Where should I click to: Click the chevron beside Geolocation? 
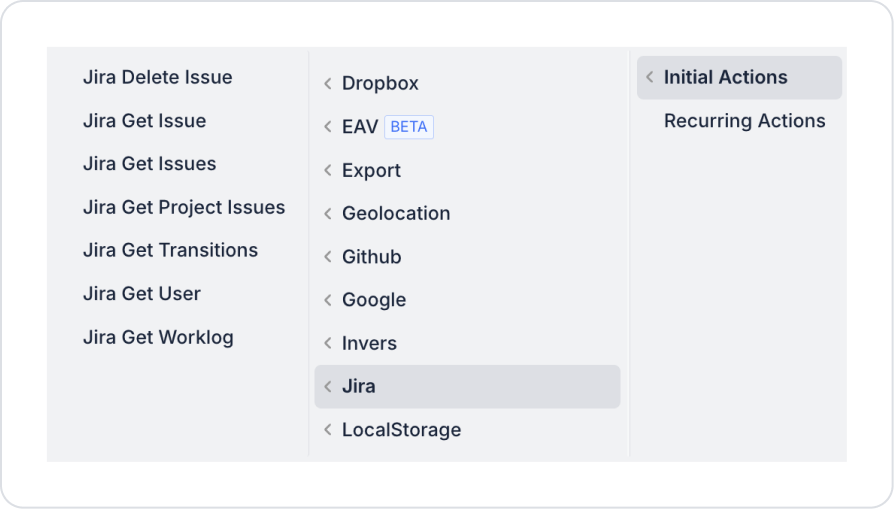pyautogui.click(x=328, y=214)
